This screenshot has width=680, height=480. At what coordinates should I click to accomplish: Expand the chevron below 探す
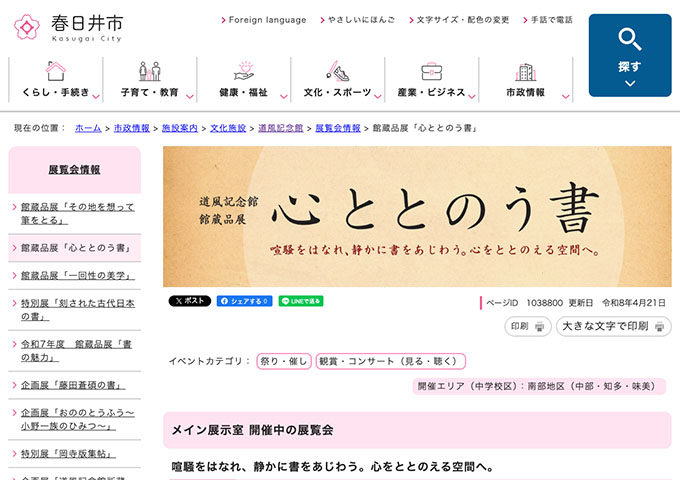pos(630,83)
